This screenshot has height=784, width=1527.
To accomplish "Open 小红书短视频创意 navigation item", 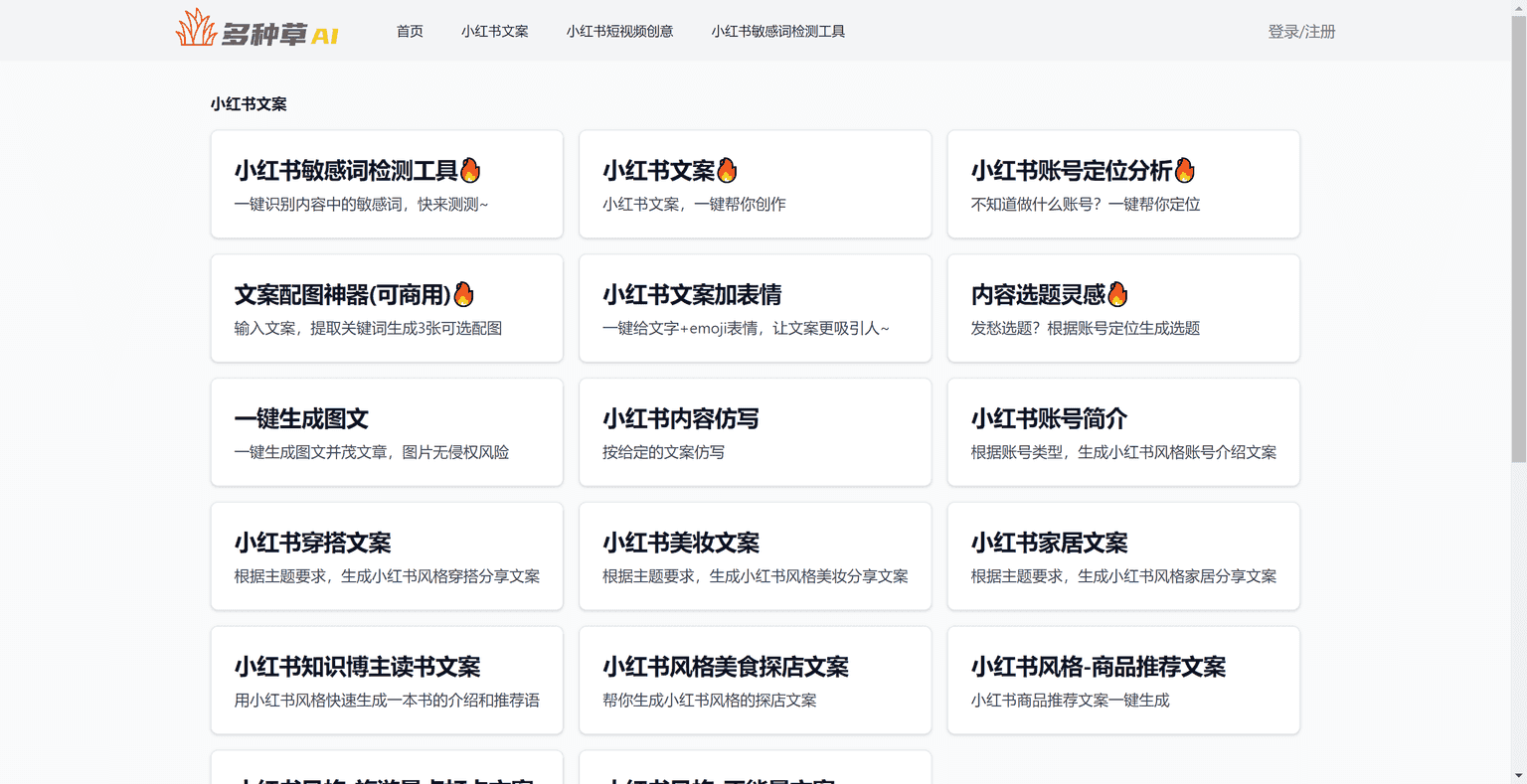I will [x=619, y=32].
